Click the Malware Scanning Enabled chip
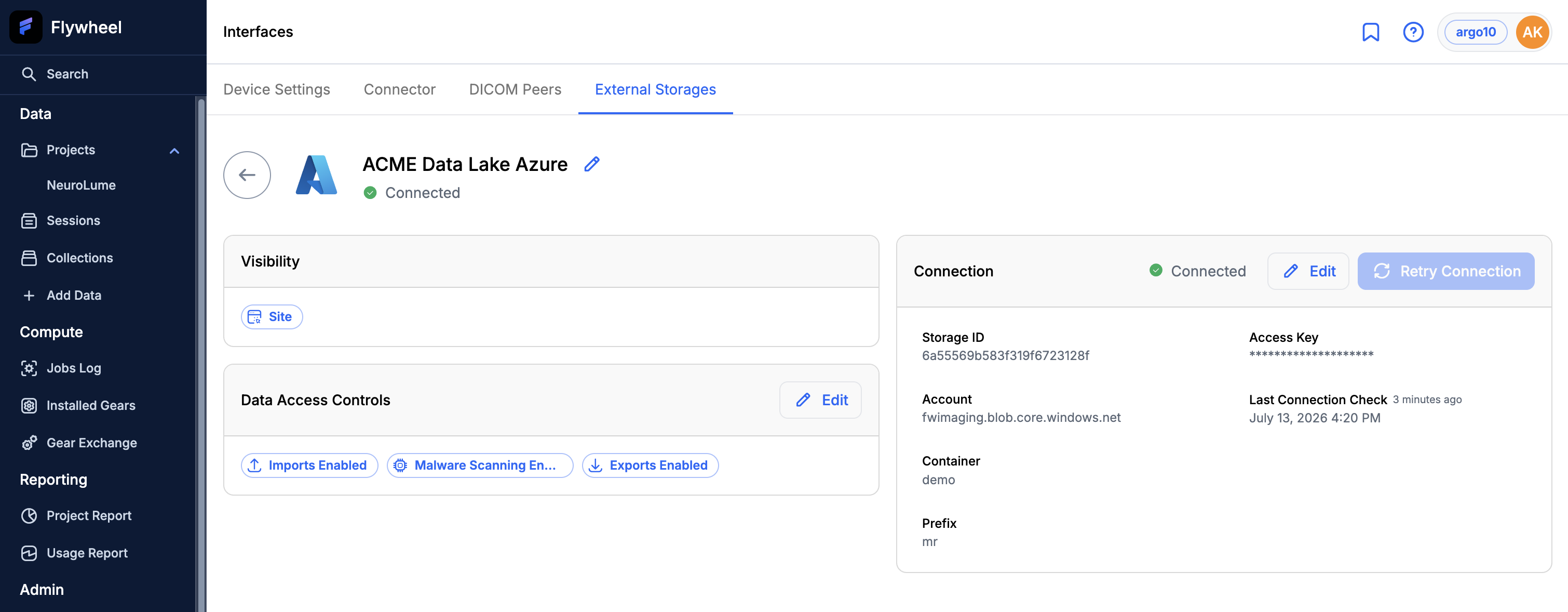The height and width of the screenshot is (612, 1568). 480,465
